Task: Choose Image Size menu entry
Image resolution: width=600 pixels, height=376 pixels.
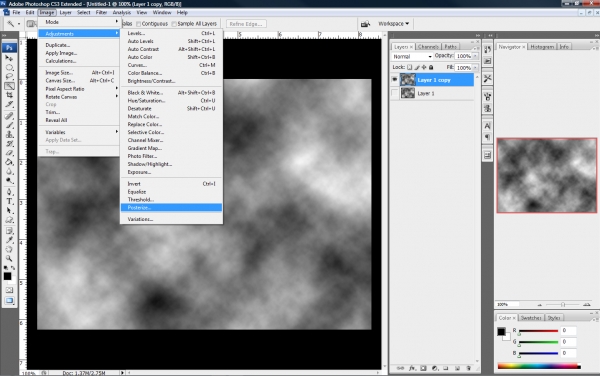Action: click(80, 73)
